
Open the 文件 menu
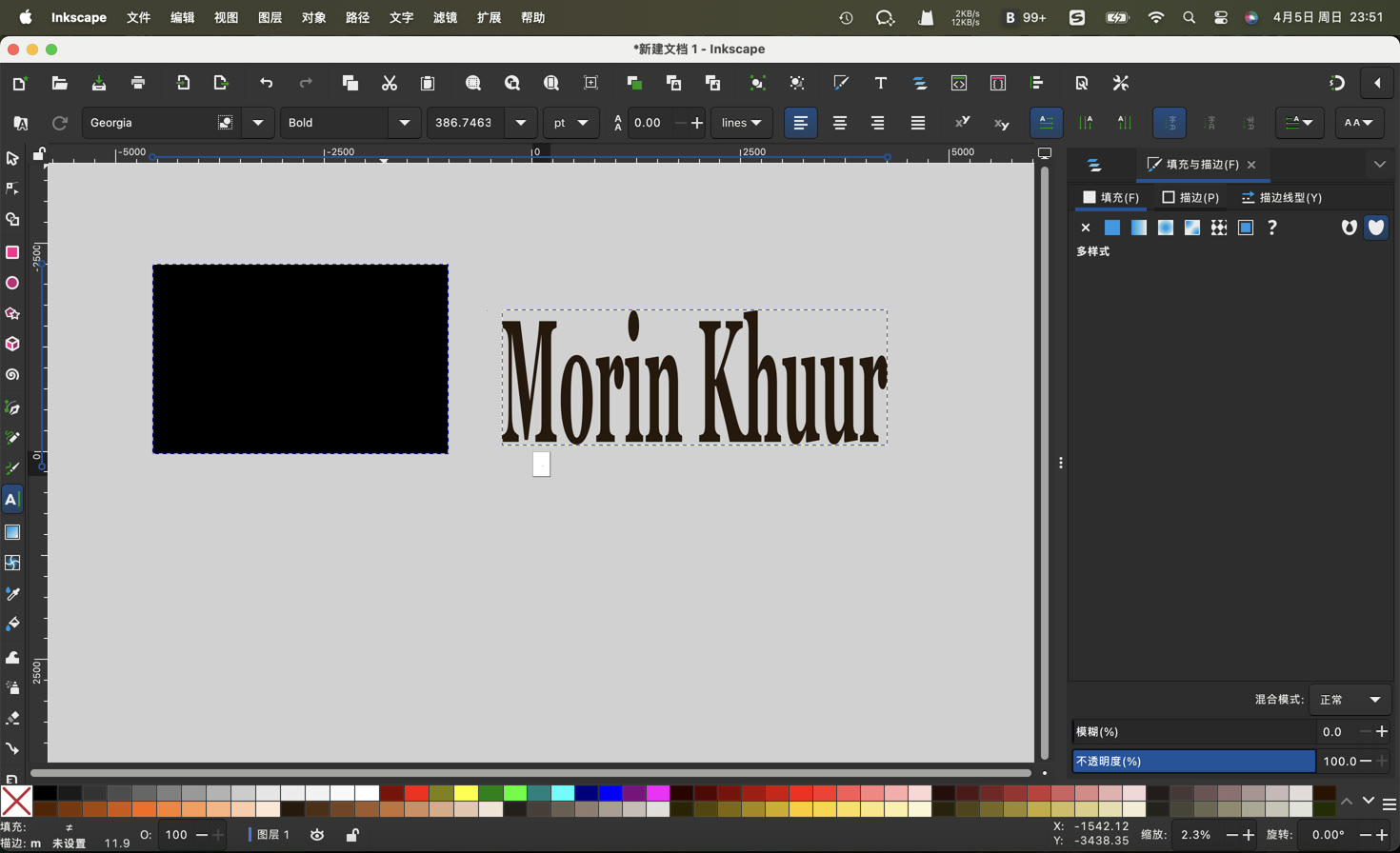[138, 17]
